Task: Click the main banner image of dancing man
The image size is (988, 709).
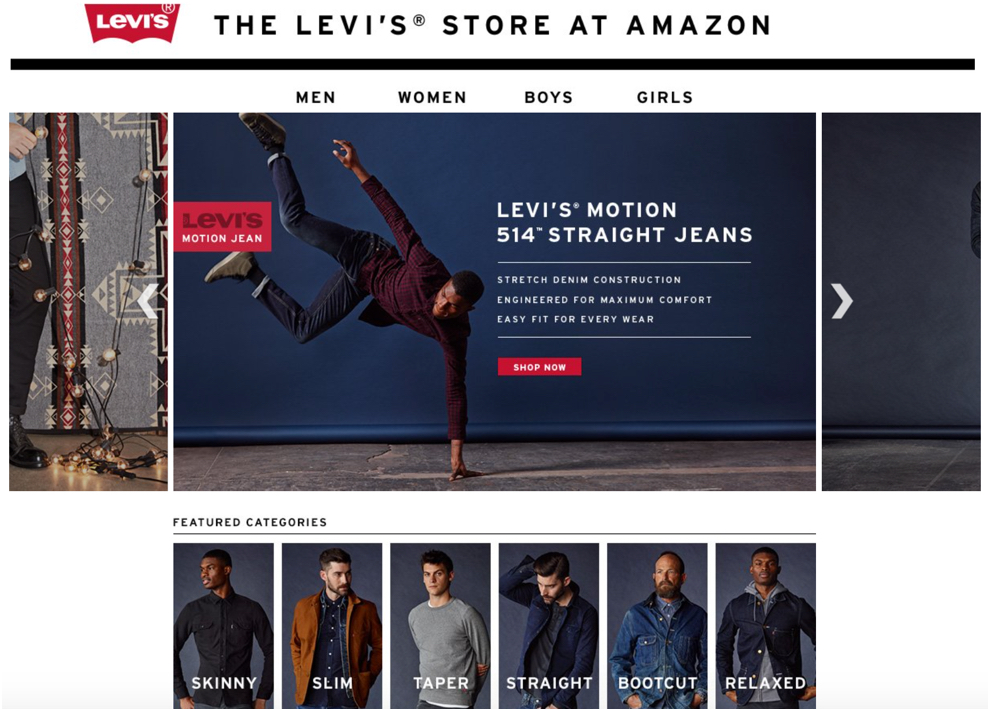Action: [x=495, y=302]
